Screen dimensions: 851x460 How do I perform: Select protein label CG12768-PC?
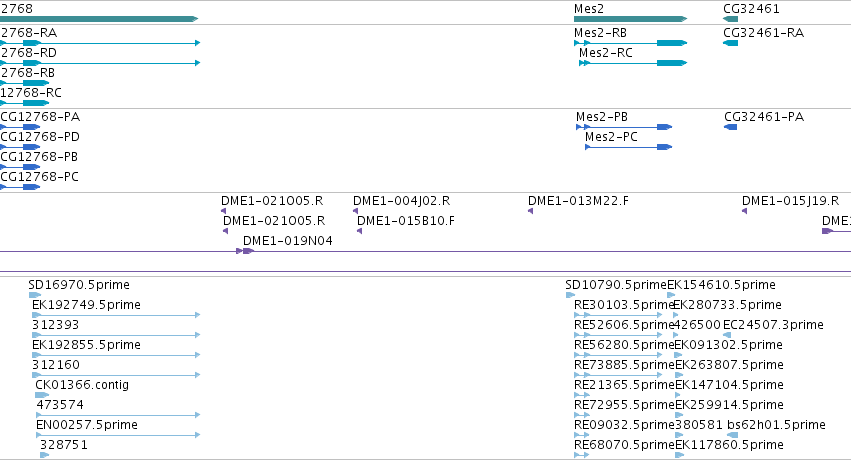point(40,177)
